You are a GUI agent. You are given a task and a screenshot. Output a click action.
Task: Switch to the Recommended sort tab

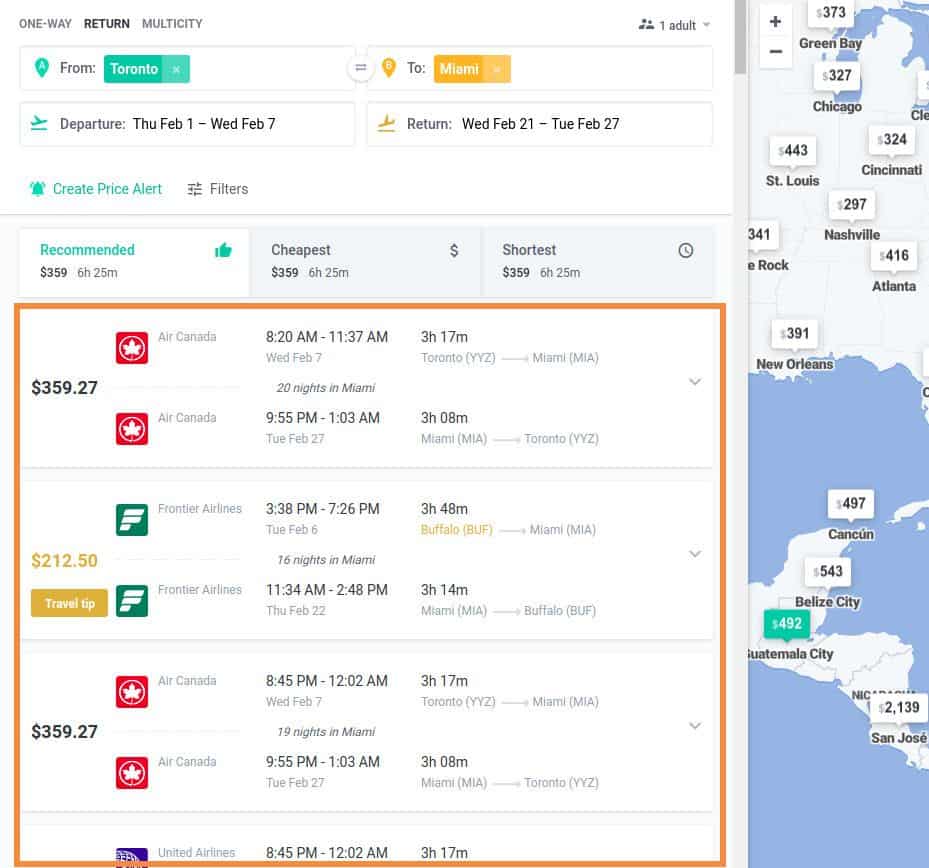134,261
